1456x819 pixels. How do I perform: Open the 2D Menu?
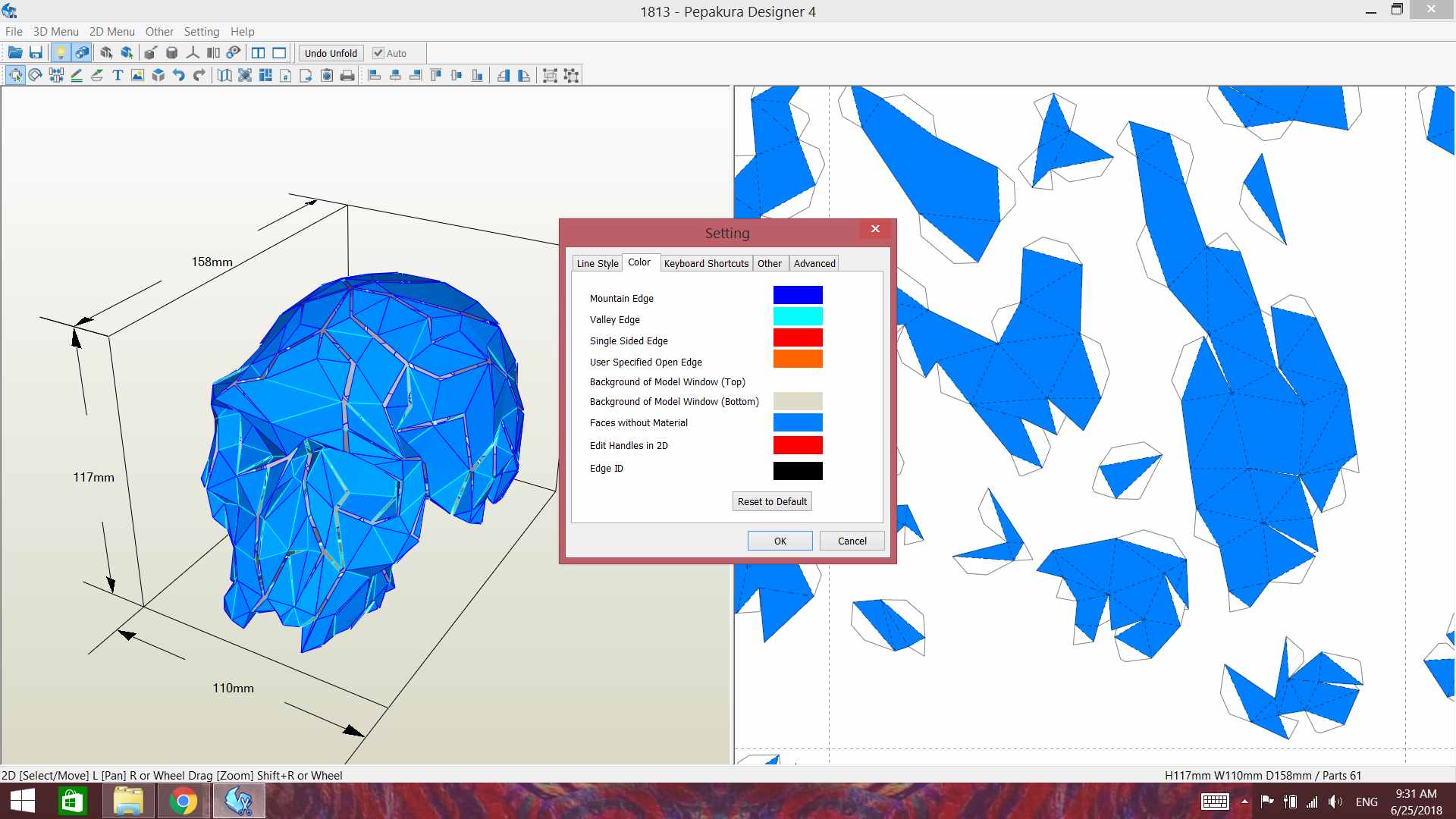pyautogui.click(x=111, y=31)
